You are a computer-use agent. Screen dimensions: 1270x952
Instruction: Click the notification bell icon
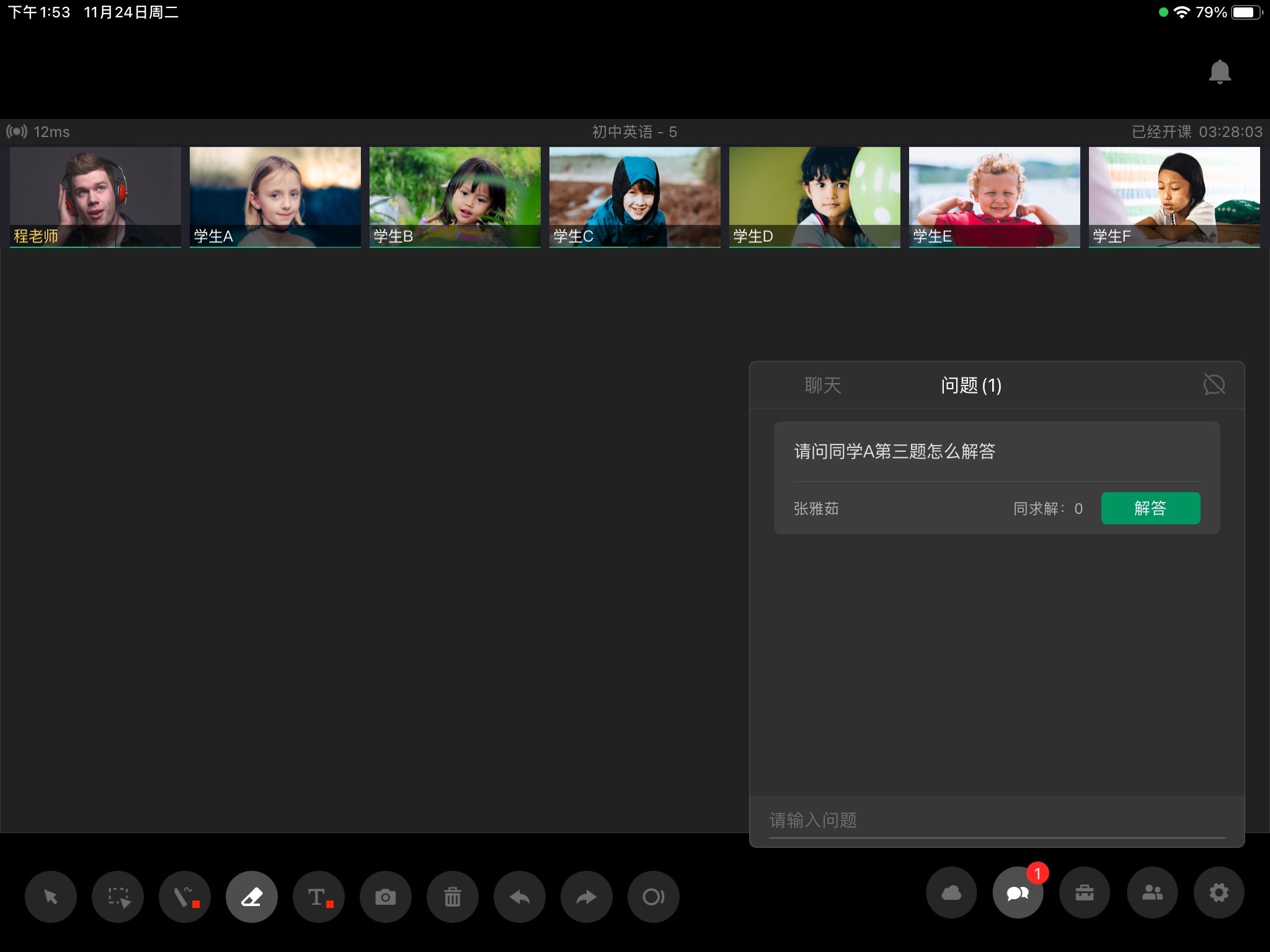(1220, 72)
